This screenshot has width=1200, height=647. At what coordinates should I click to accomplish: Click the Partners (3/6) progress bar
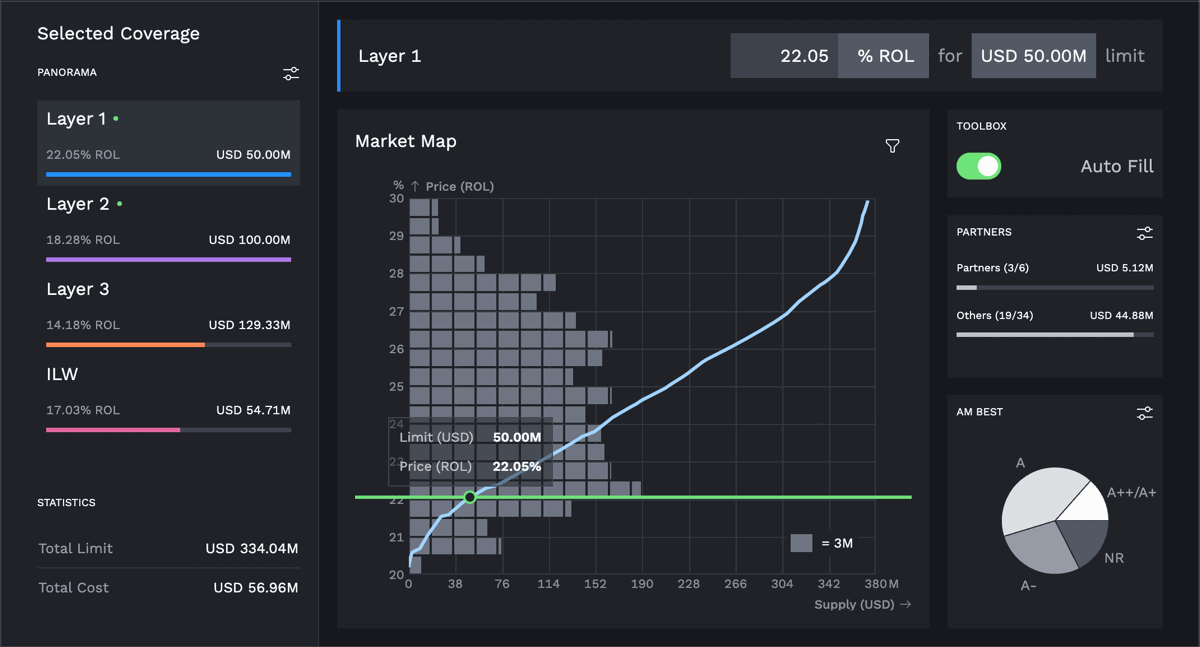1054,288
